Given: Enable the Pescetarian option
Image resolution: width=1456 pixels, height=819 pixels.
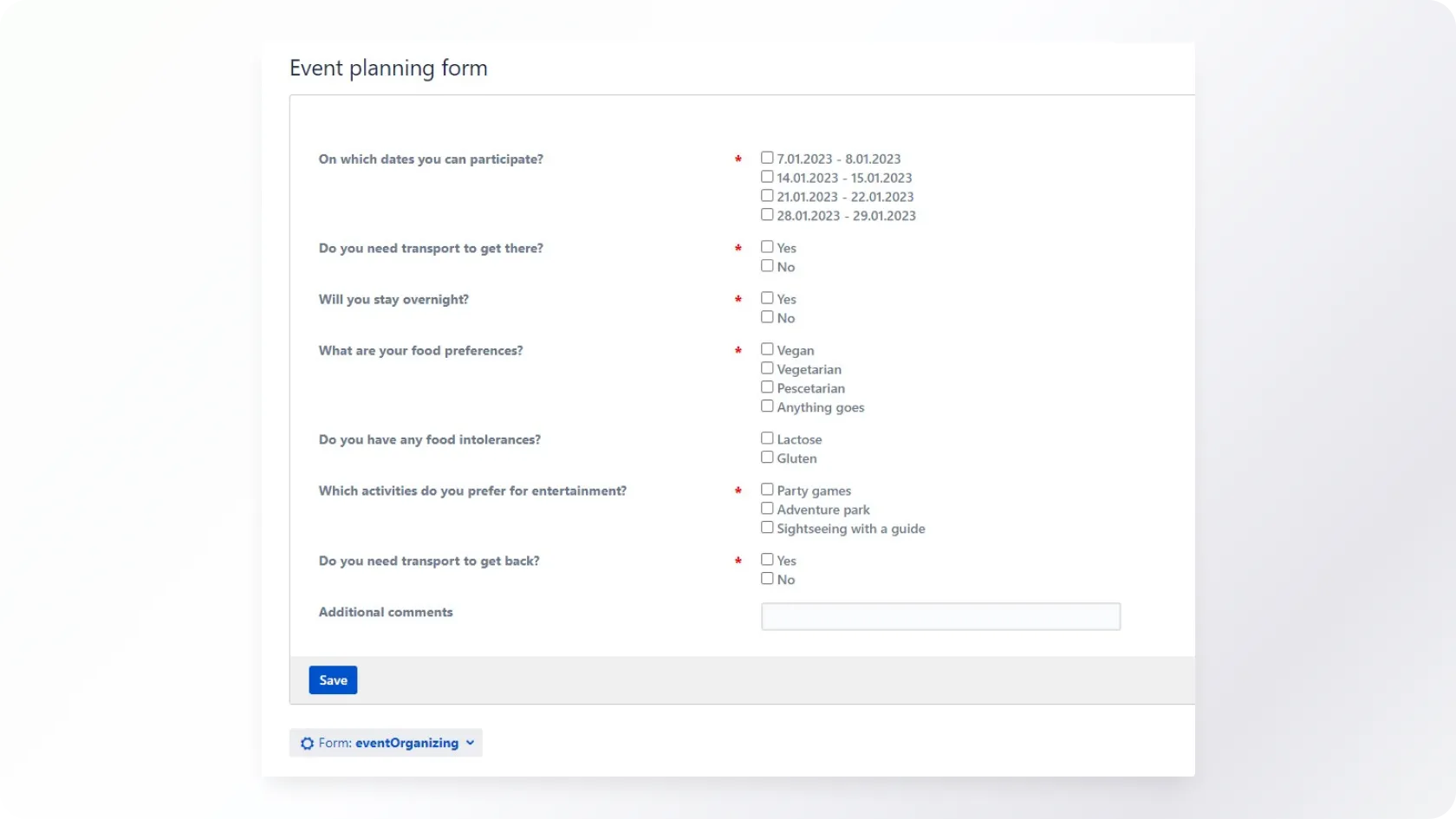Looking at the screenshot, I should pos(767,387).
